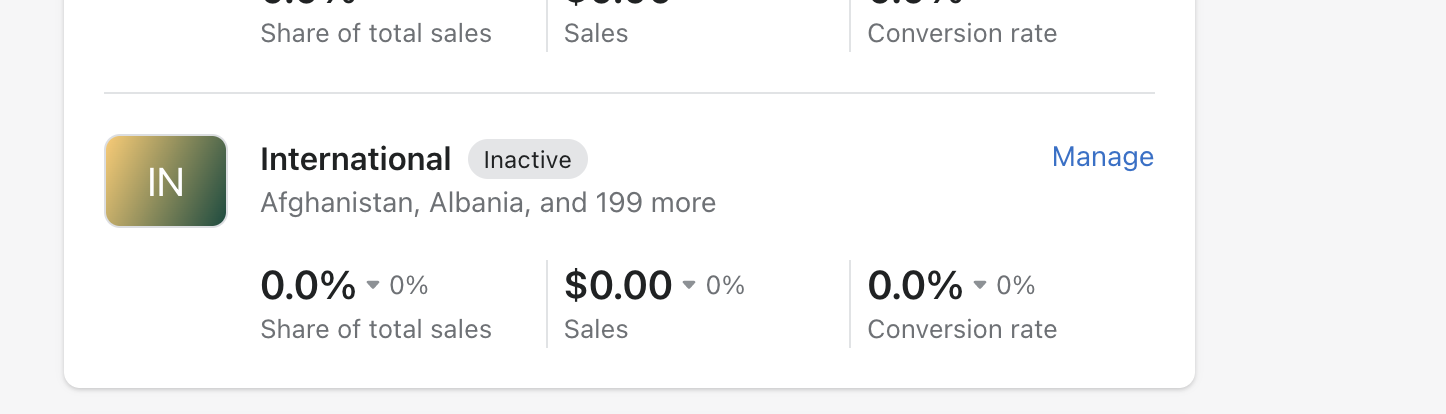Screen dimensions: 1446x414
Task: Click the International market "IN" avatar
Action: click(x=166, y=181)
